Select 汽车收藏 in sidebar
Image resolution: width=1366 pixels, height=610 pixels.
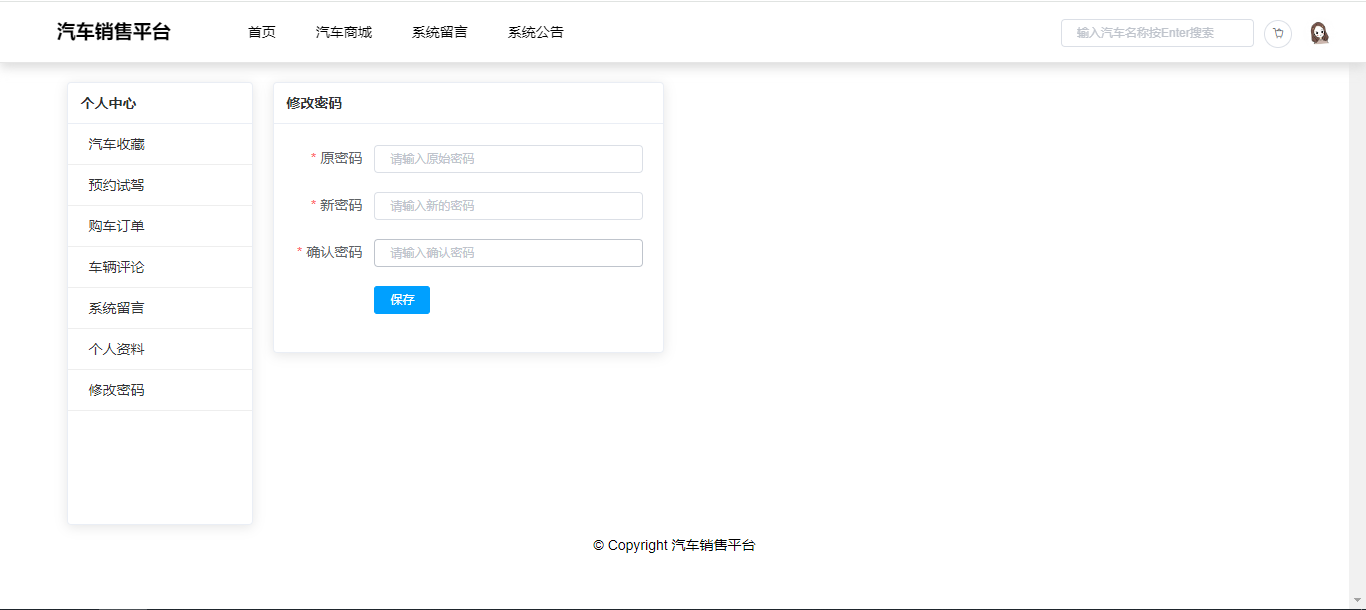coord(160,144)
